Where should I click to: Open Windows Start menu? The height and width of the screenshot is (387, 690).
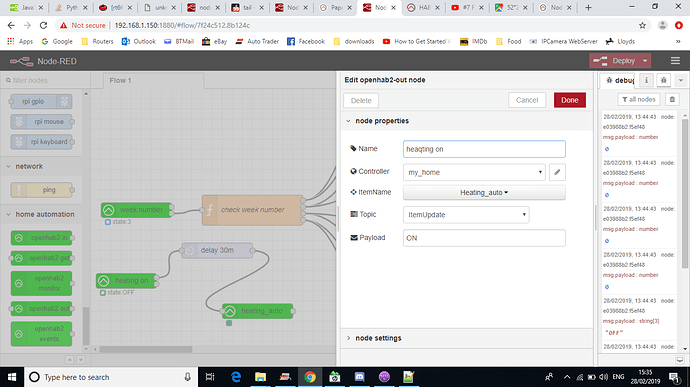(12, 377)
